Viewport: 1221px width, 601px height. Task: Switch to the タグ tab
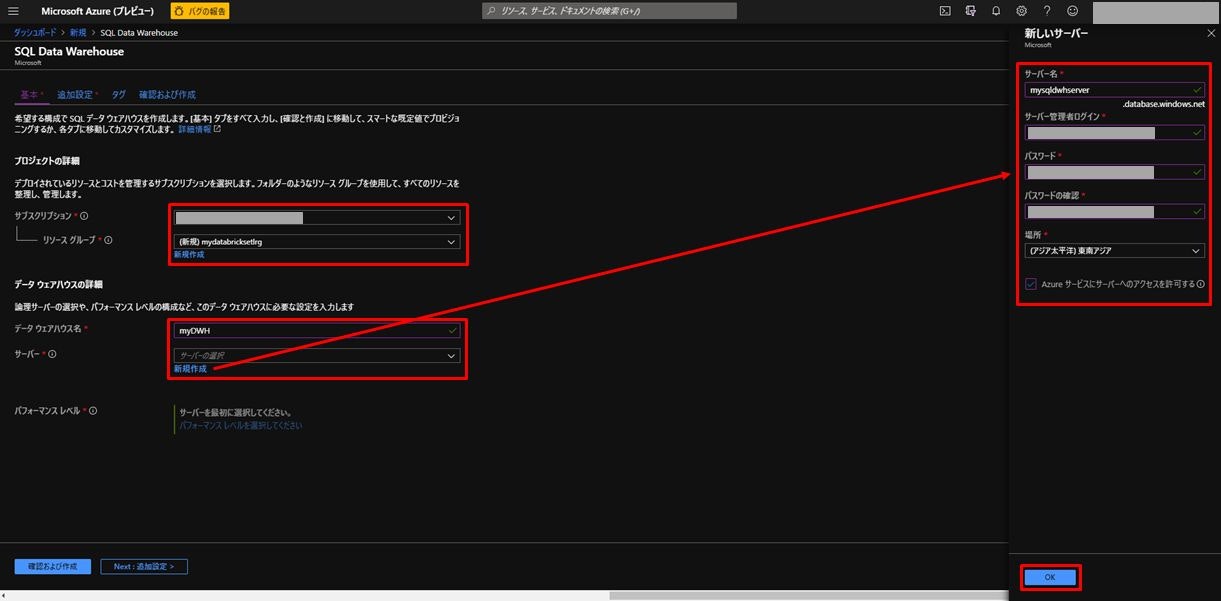point(118,95)
